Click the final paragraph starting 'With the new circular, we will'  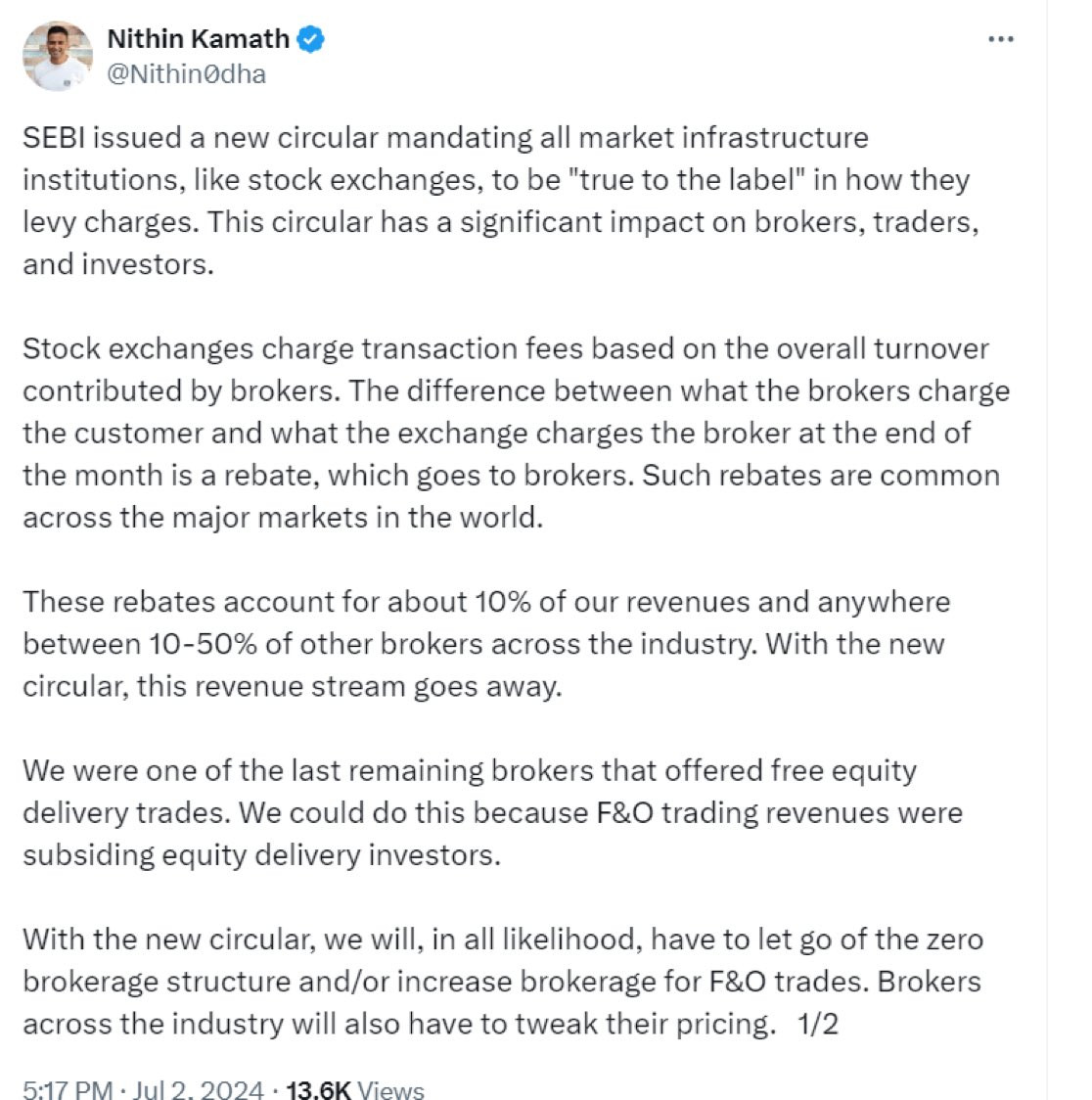[499, 982]
